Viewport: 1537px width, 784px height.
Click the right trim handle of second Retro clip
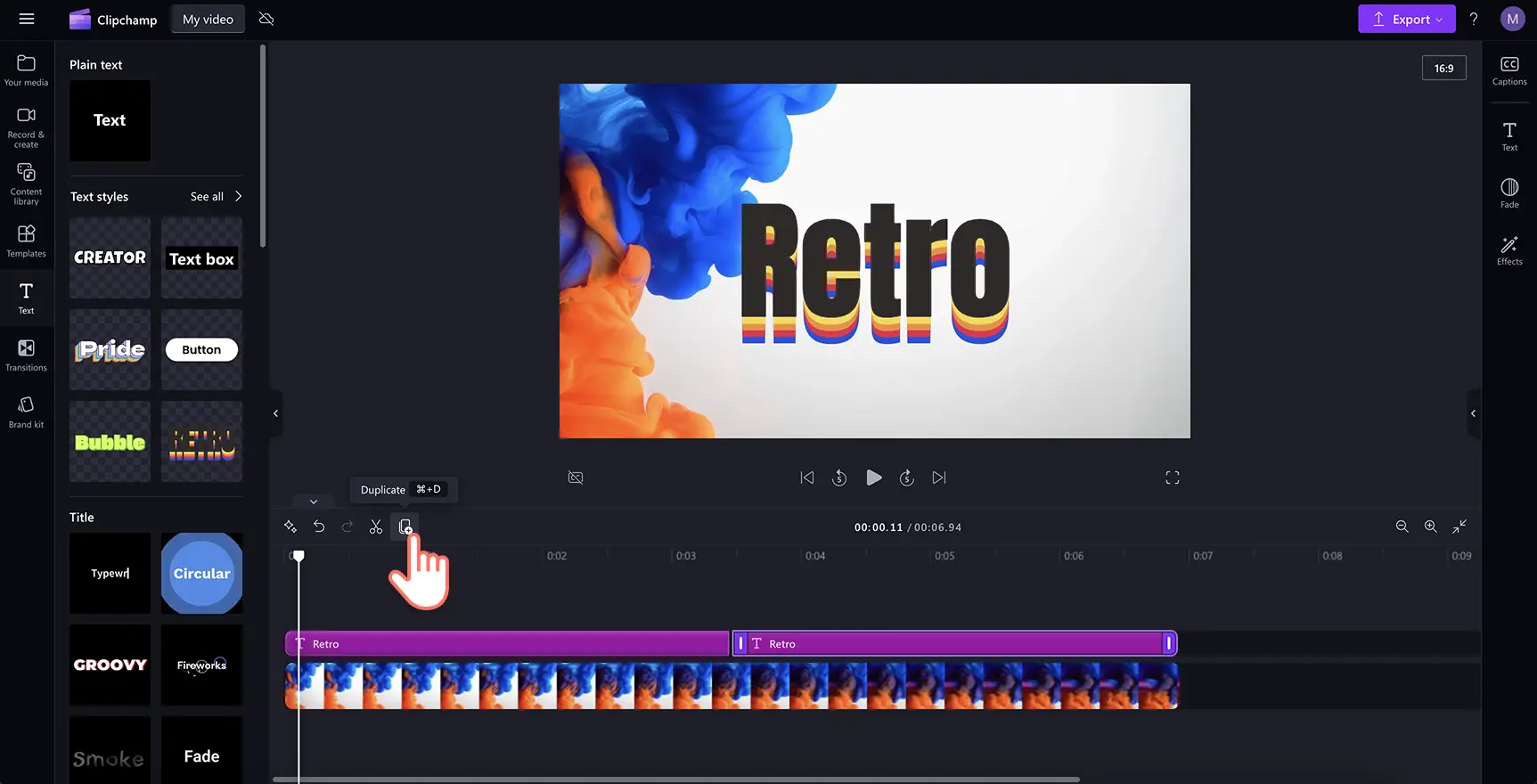click(x=1169, y=643)
